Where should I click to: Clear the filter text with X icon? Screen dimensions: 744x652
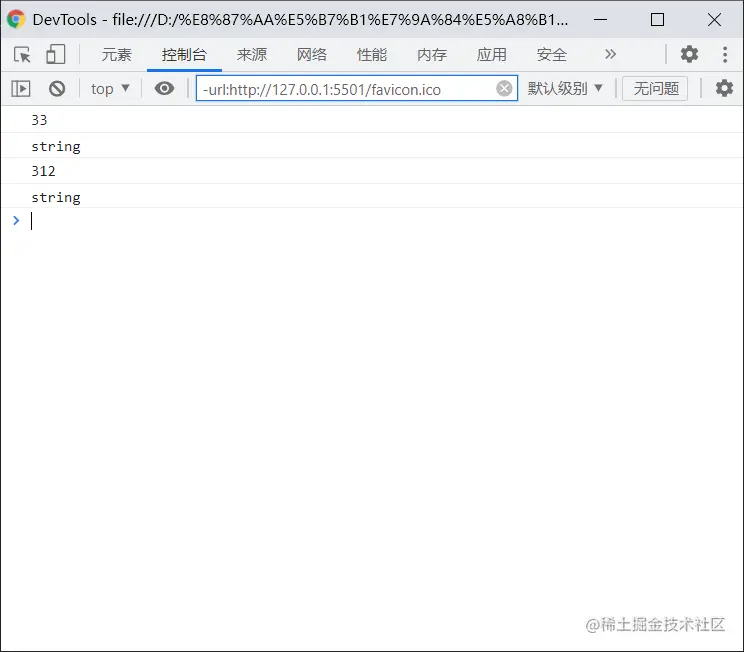[x=504, y=89]
